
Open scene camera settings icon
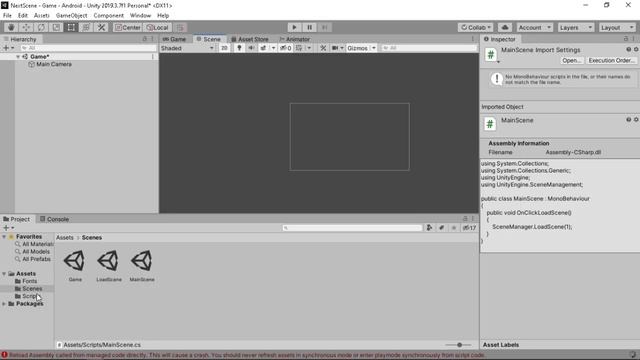point(335,48)
